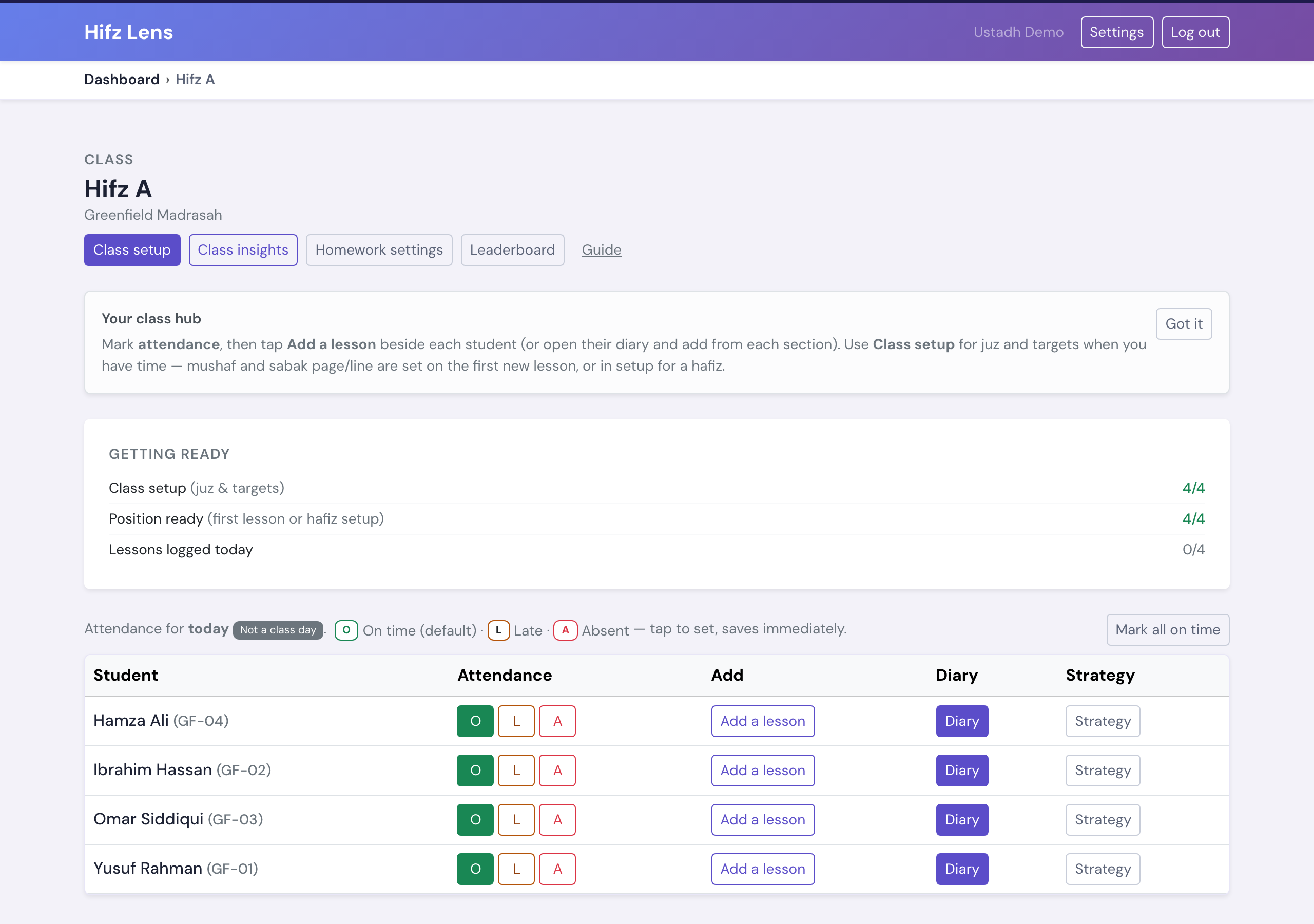Mark Hamza Ali as late

click(516, 721)
